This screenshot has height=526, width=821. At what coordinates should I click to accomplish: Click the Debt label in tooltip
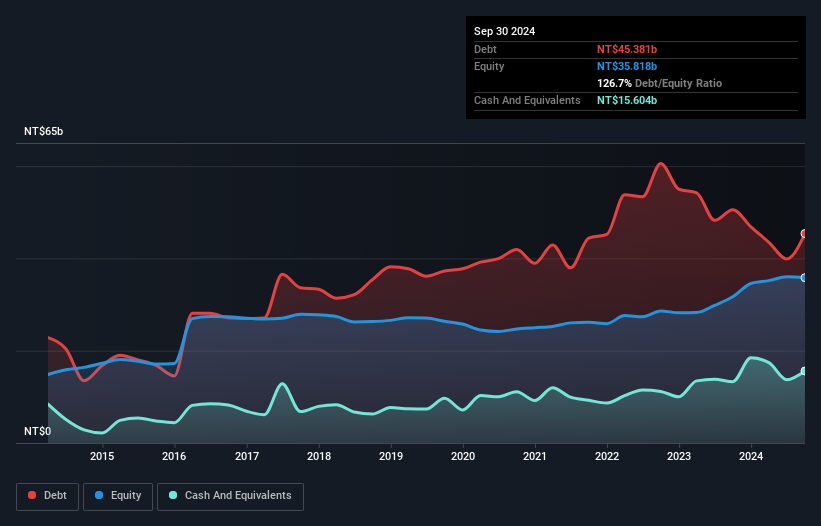coord(485,49)
